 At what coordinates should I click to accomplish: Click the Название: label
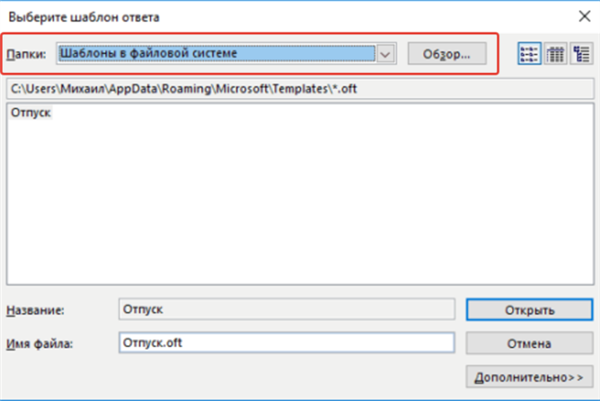[x=35, y=310]
